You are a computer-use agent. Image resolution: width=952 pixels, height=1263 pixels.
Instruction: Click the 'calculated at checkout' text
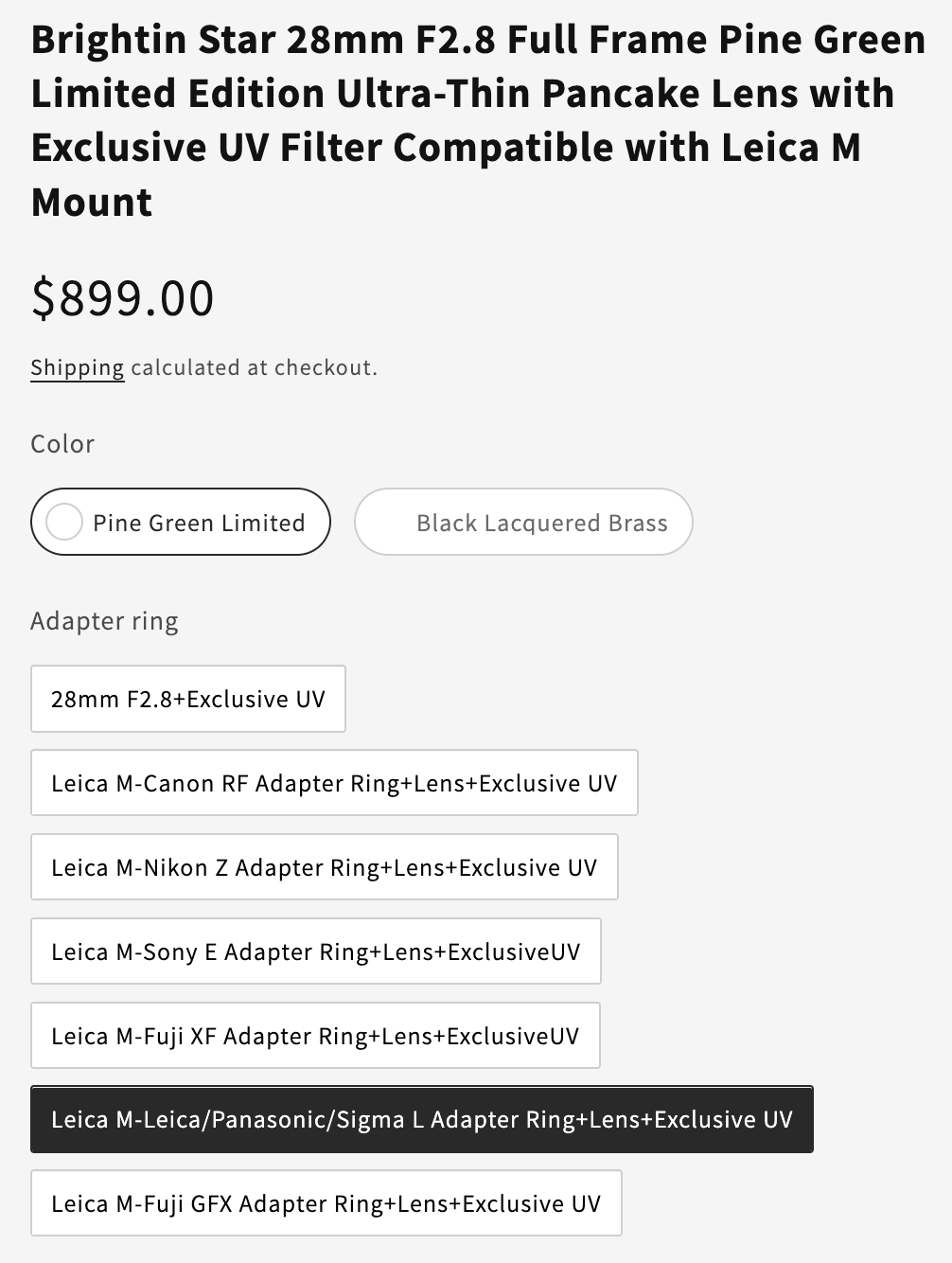click(254, 367)
